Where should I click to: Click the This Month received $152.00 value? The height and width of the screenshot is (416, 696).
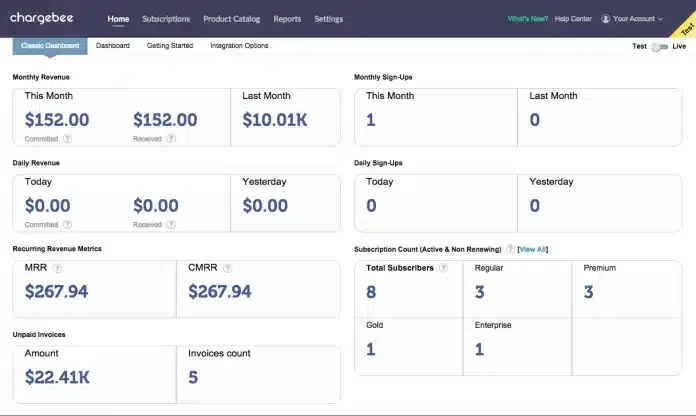(165, 119)
